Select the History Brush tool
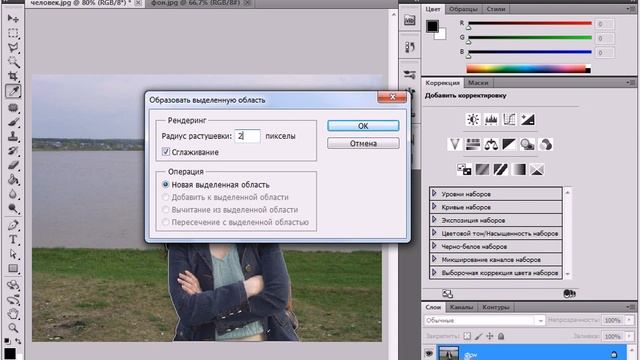 coord(13,150)
